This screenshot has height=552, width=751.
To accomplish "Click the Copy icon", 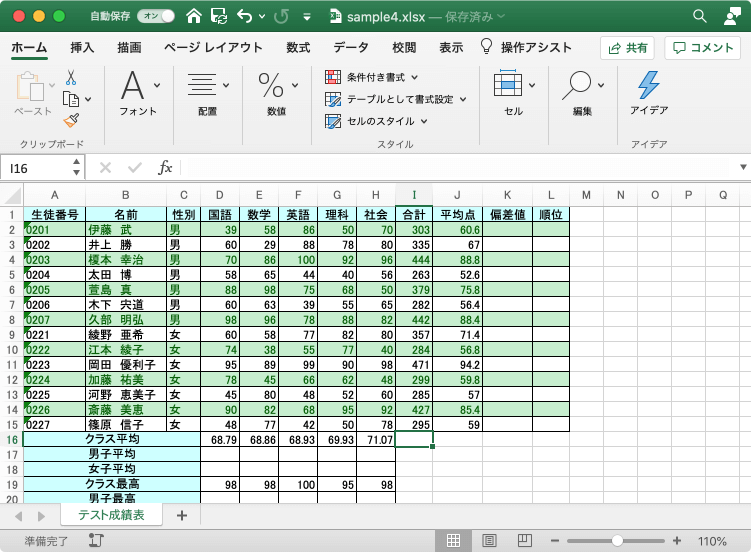I will click(71, 99).
